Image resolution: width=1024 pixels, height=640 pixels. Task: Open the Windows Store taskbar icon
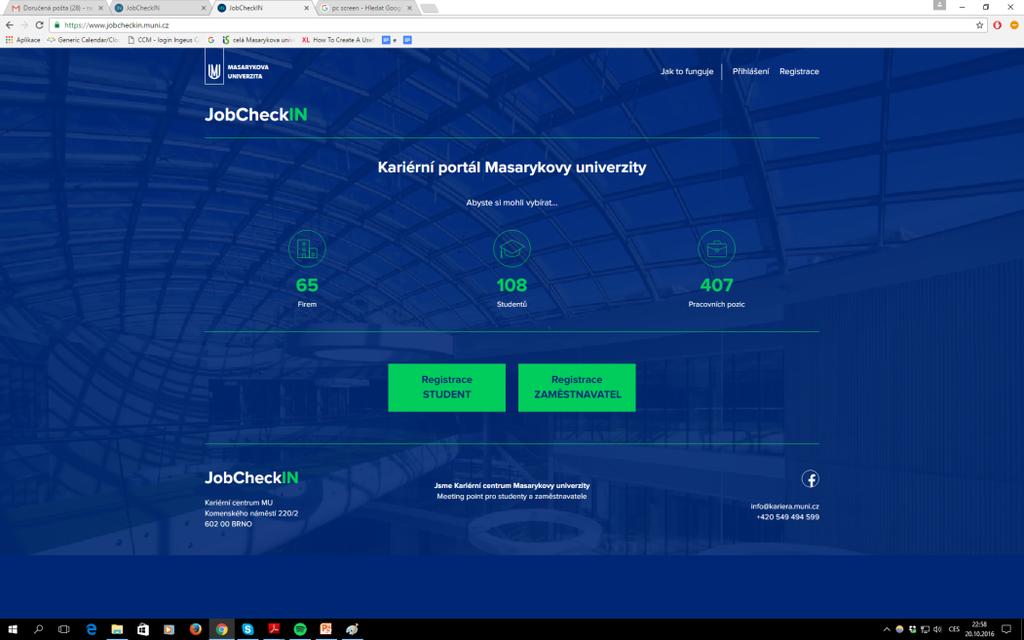pyautogui.click(x=143, y=630)
